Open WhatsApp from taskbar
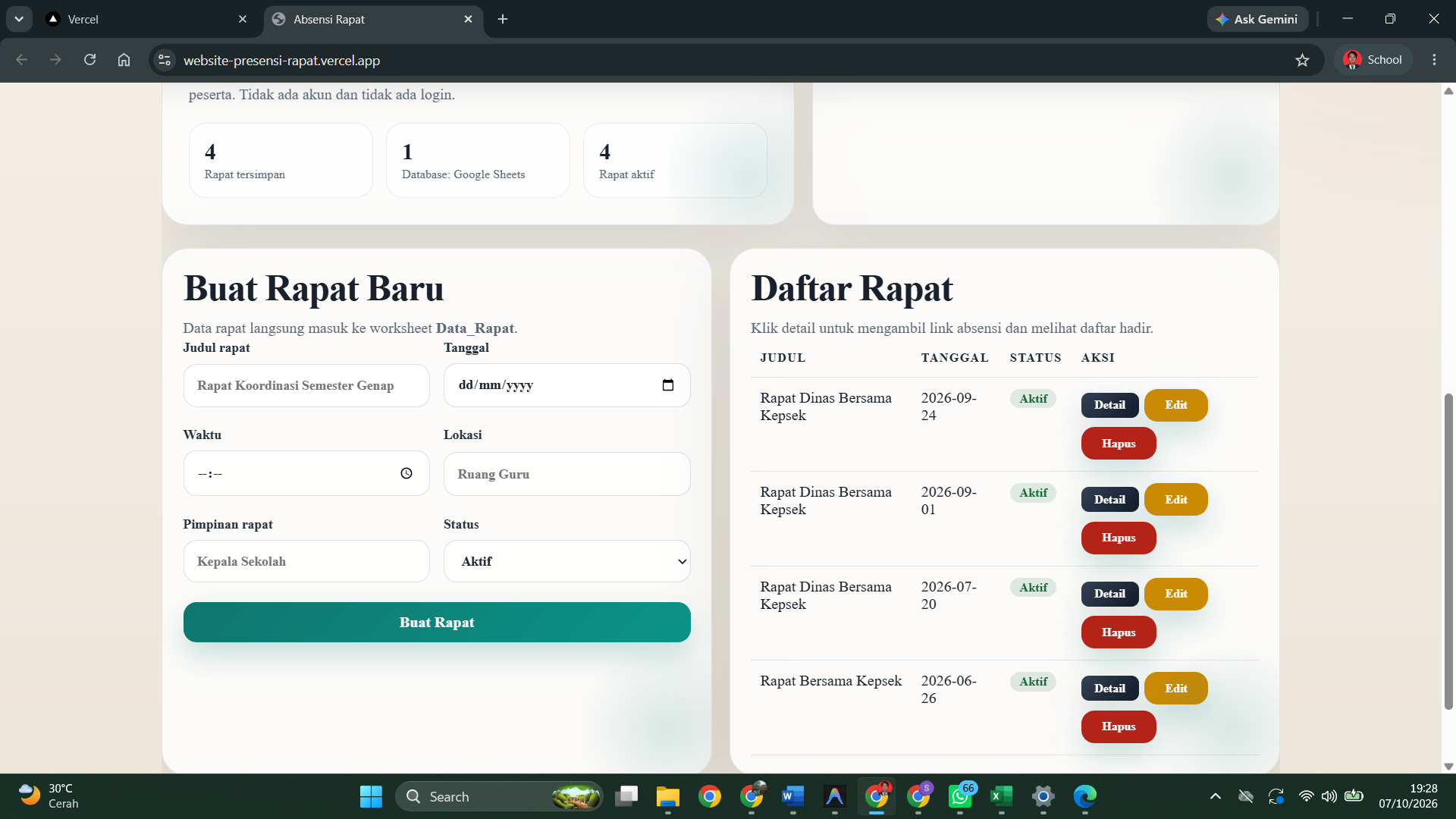Screen dimensions: 1456x819 click(x=960, y=796)
